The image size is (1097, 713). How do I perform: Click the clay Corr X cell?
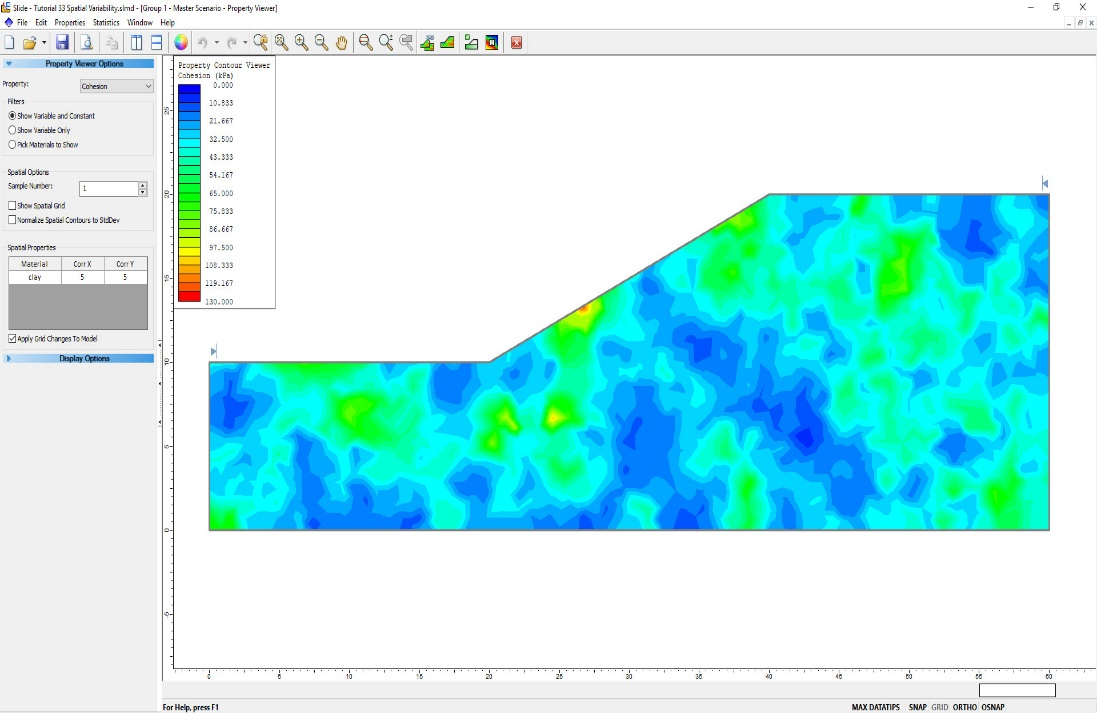click(x=83, y=277)
